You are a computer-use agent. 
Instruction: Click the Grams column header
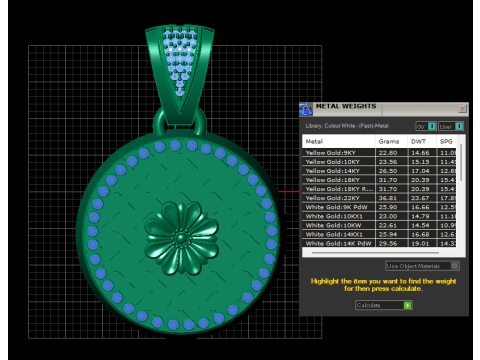pos(391,141)
